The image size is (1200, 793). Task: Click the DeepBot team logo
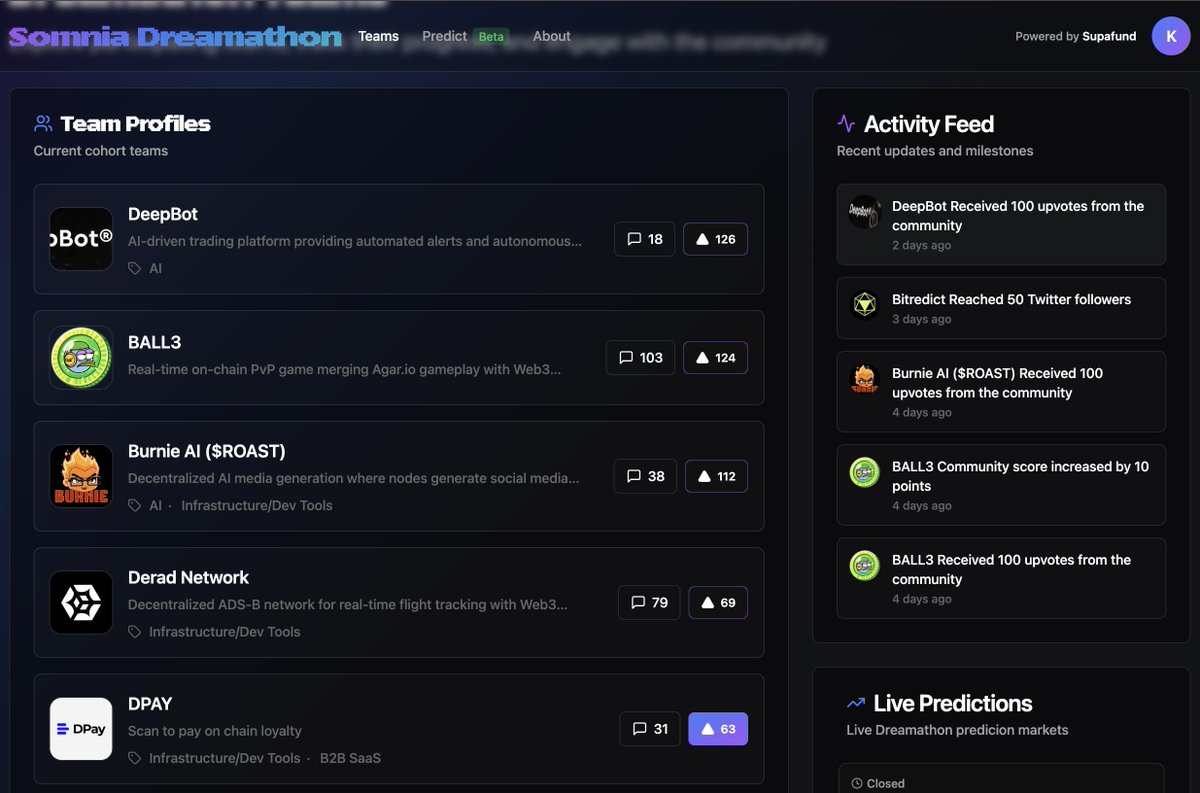[81, 238]
